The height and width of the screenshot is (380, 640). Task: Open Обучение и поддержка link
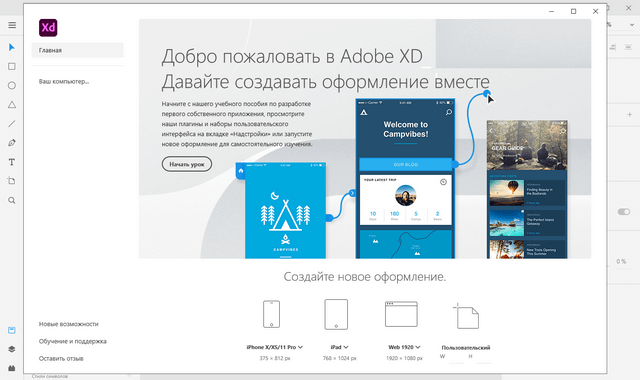[x=73, y=341]
